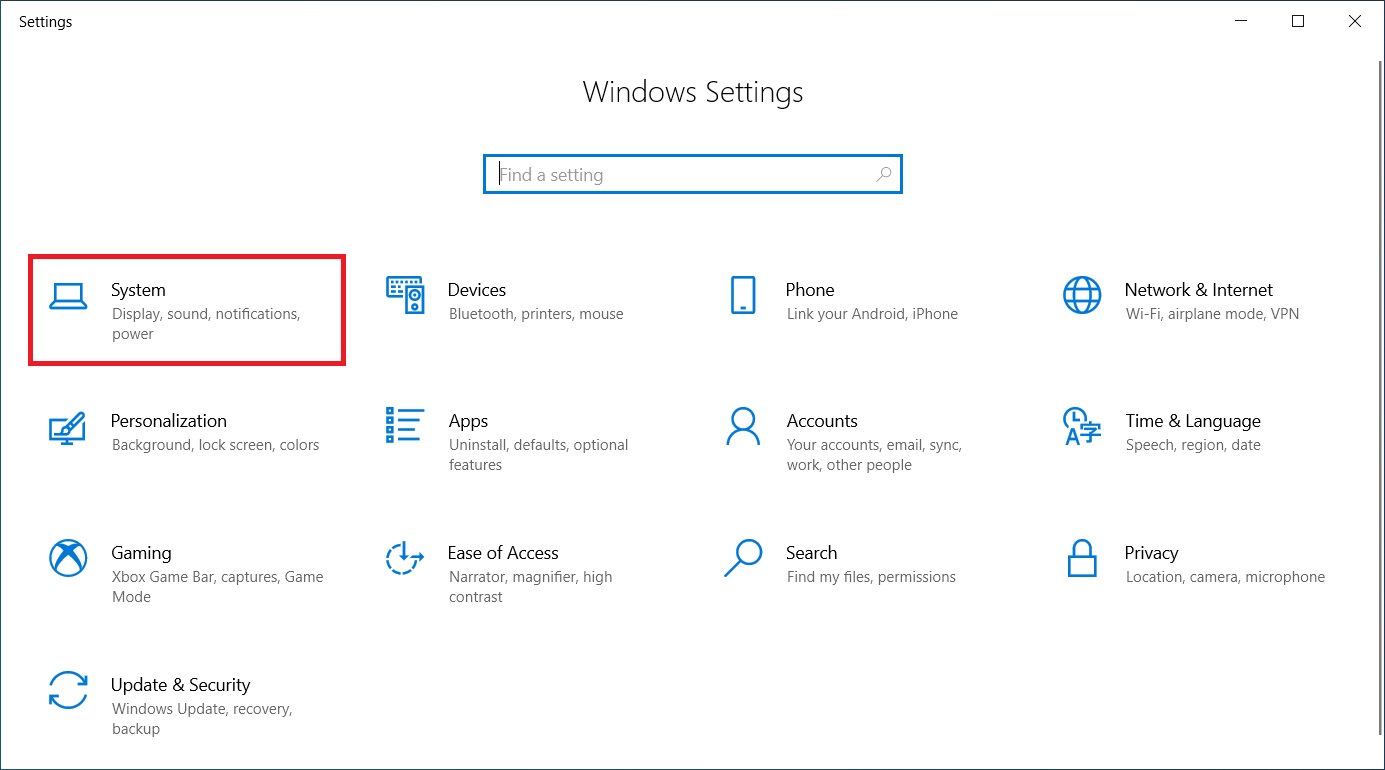
Task: Click the System laptop icon
Action: 68,297
